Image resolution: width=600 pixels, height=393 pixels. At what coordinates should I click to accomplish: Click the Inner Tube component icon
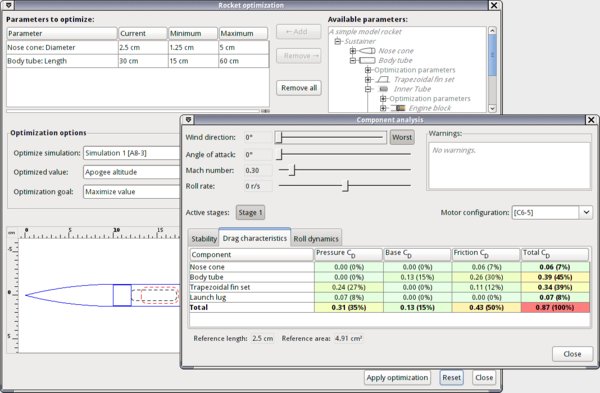pyautogui.click(x=383, y=89)
